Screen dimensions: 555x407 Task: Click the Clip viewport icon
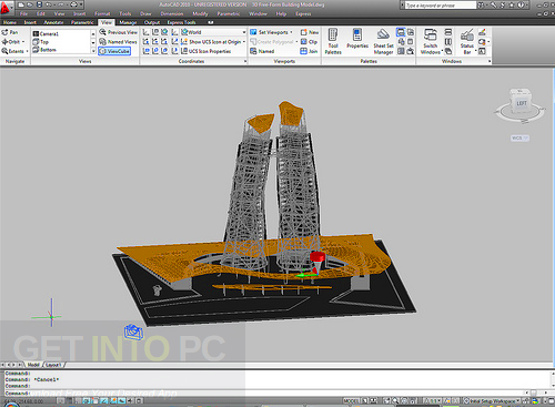304,42
